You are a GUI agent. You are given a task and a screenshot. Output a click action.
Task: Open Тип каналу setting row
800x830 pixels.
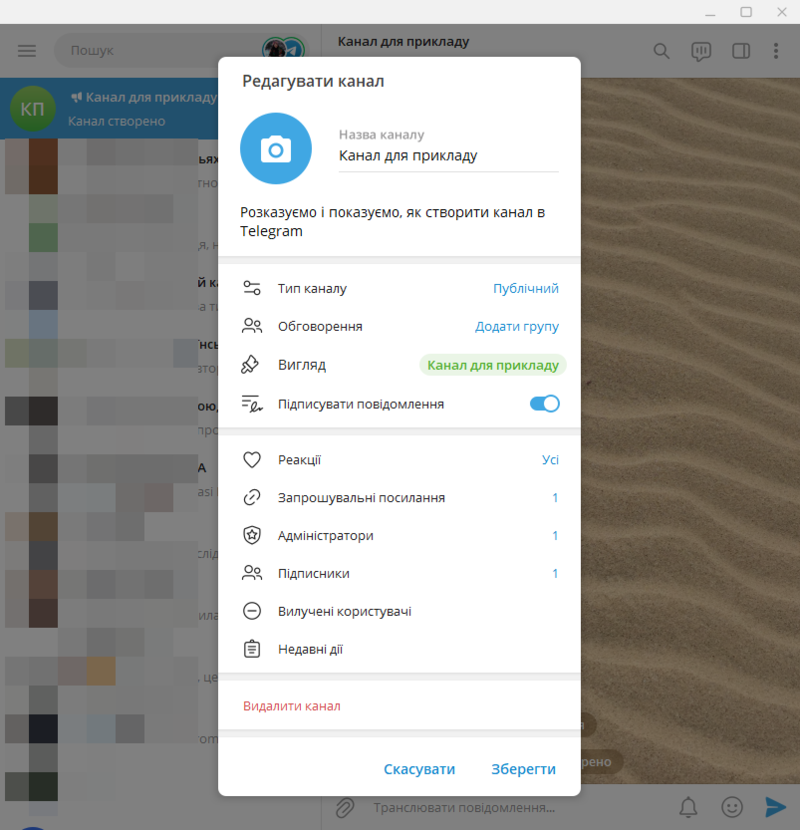(399, 288)
